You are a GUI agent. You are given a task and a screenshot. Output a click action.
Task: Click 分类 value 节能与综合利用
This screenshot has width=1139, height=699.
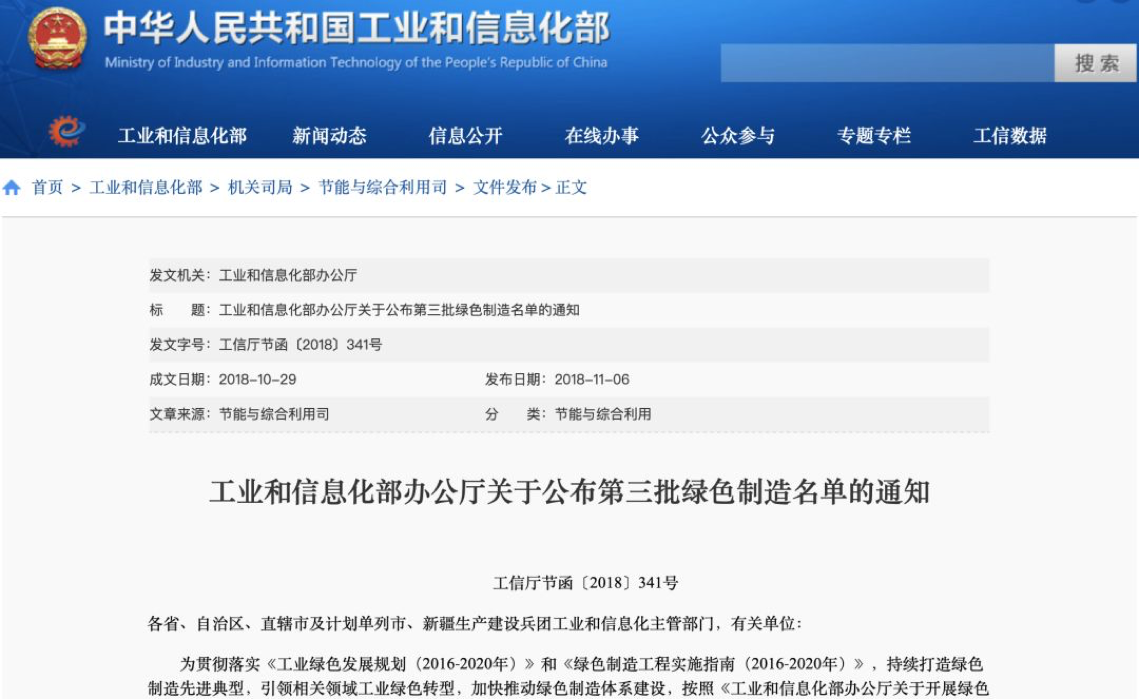click(603, 414)
